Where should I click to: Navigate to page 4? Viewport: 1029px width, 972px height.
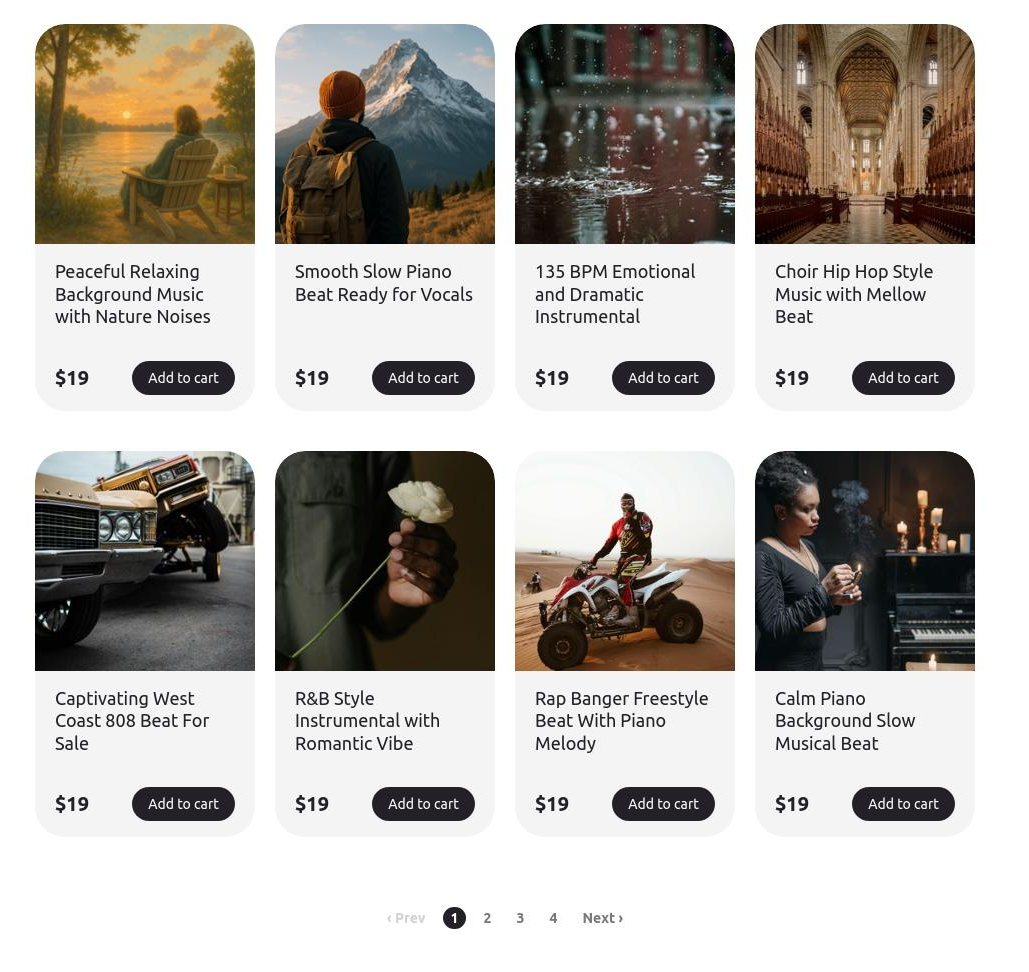(553, 918)
